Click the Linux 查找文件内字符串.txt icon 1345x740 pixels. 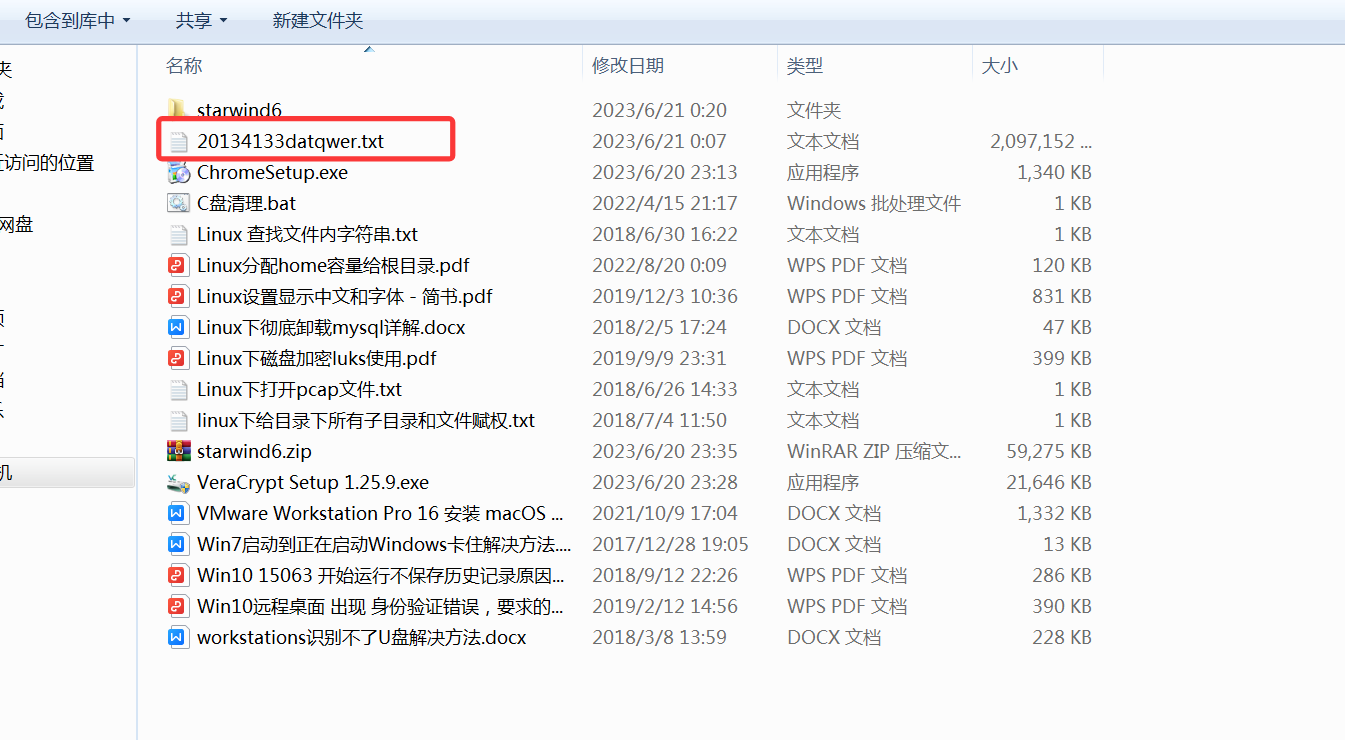coord(178,234)
